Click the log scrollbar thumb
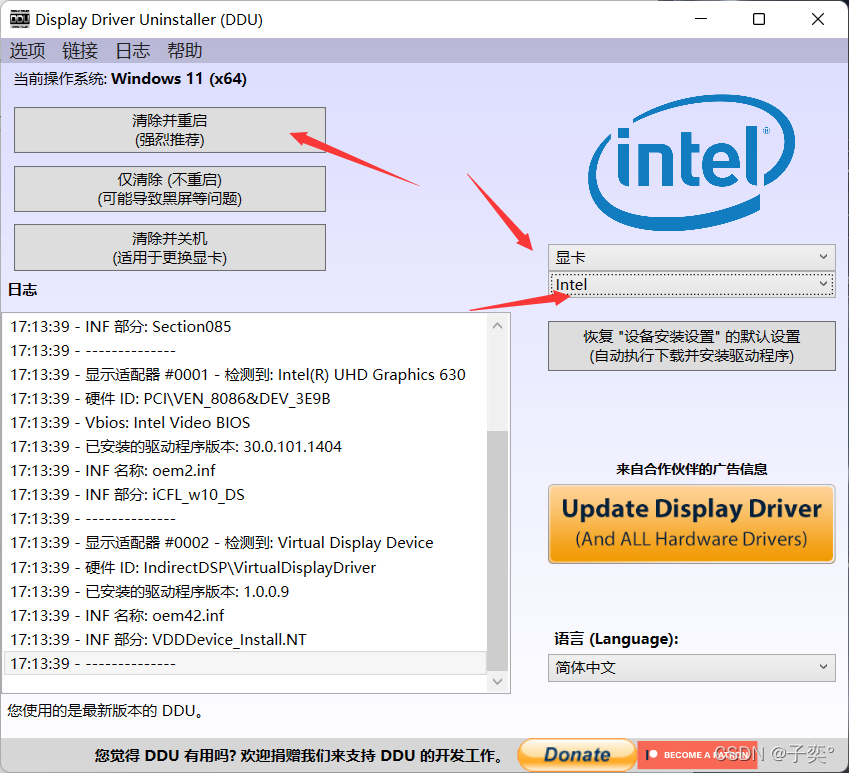 [498, 551]
